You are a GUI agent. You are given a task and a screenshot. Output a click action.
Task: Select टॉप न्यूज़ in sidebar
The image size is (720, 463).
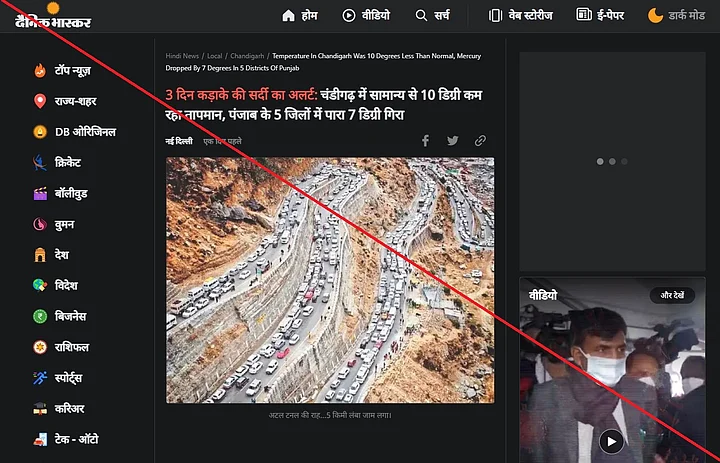pos(72,70)
